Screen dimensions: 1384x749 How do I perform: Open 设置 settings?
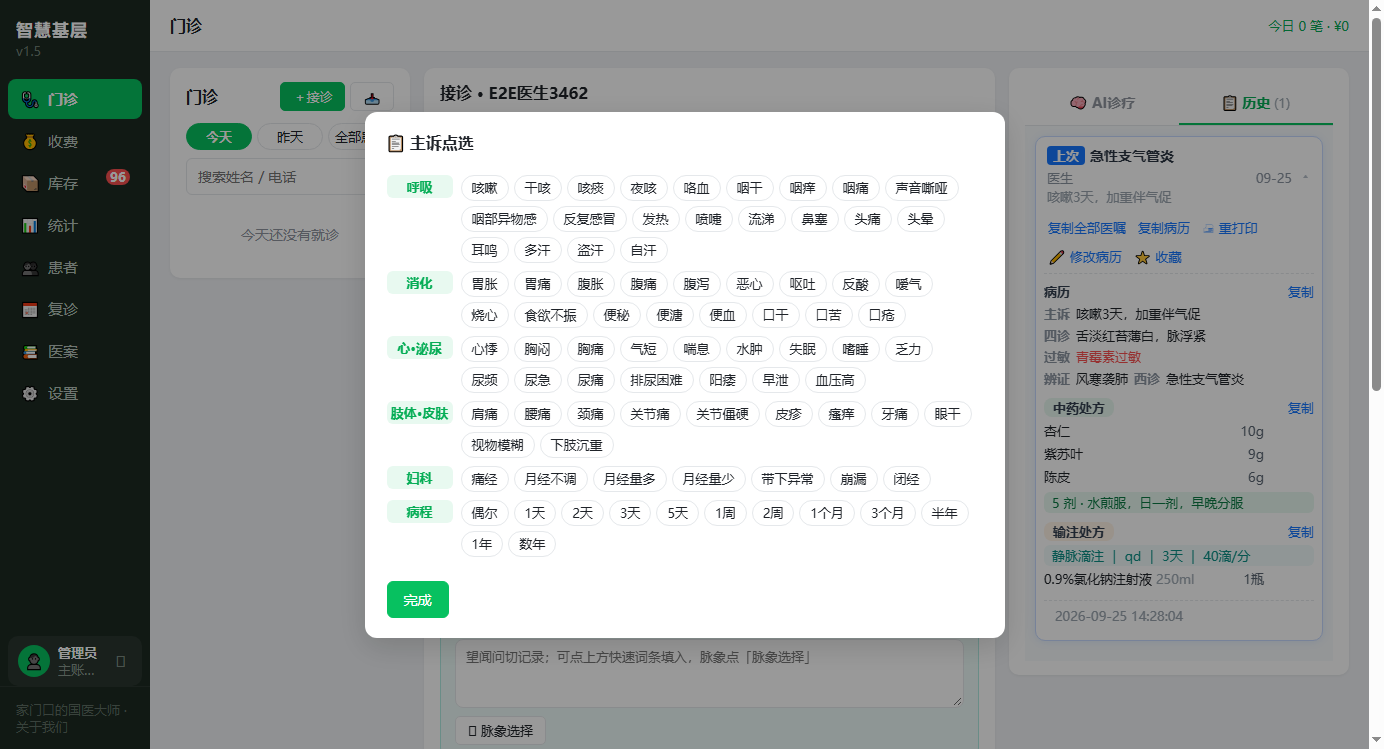click(x=75, y=393)
